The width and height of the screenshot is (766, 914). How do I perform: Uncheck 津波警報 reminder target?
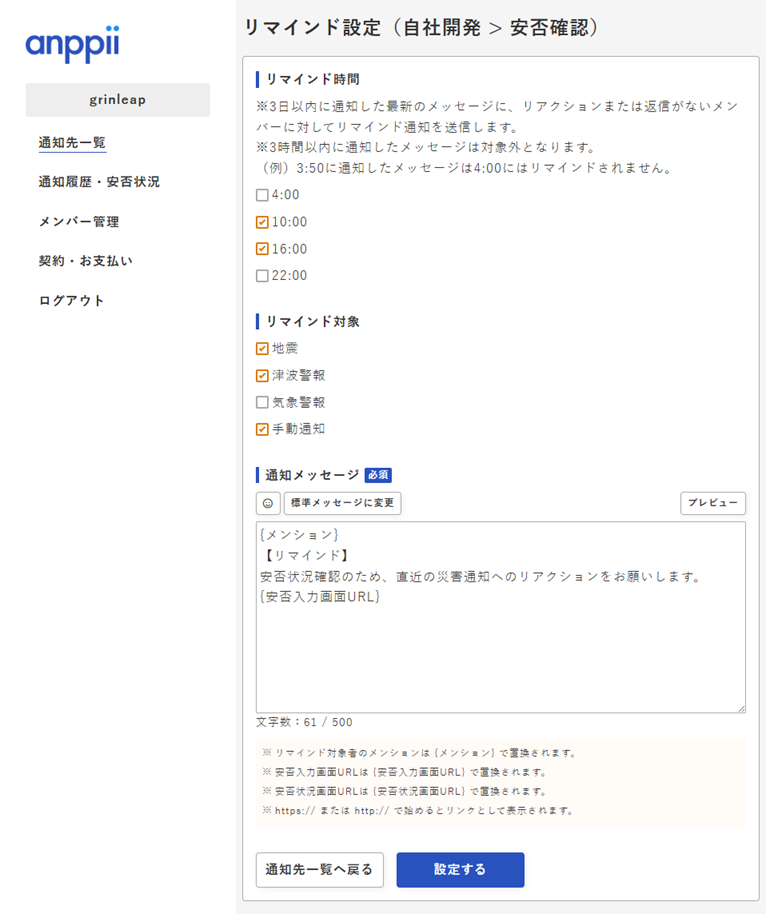pyautogui.click(x=262, y=376)
